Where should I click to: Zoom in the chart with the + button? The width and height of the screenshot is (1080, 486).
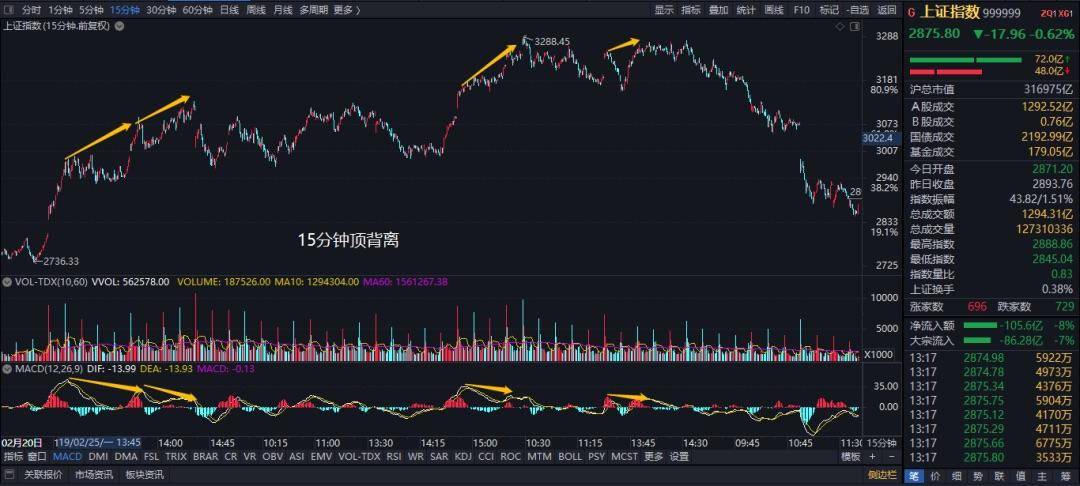click(x=873, y=456)
